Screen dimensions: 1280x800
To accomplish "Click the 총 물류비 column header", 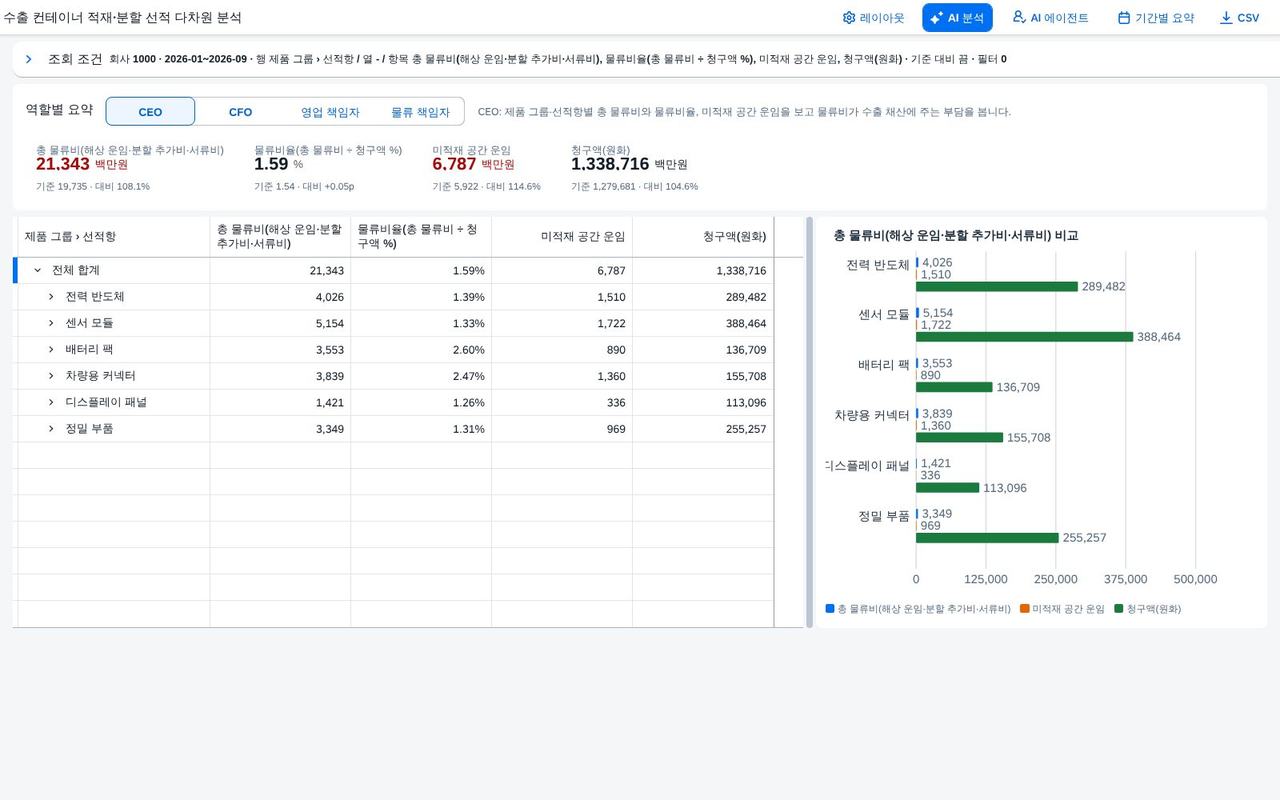I will [280, 237].
